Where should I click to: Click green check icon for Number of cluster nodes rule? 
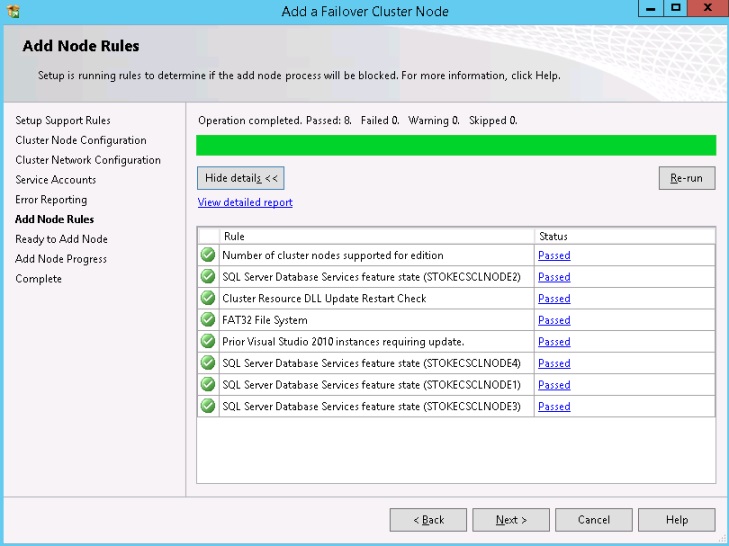[x=208, y=255]
